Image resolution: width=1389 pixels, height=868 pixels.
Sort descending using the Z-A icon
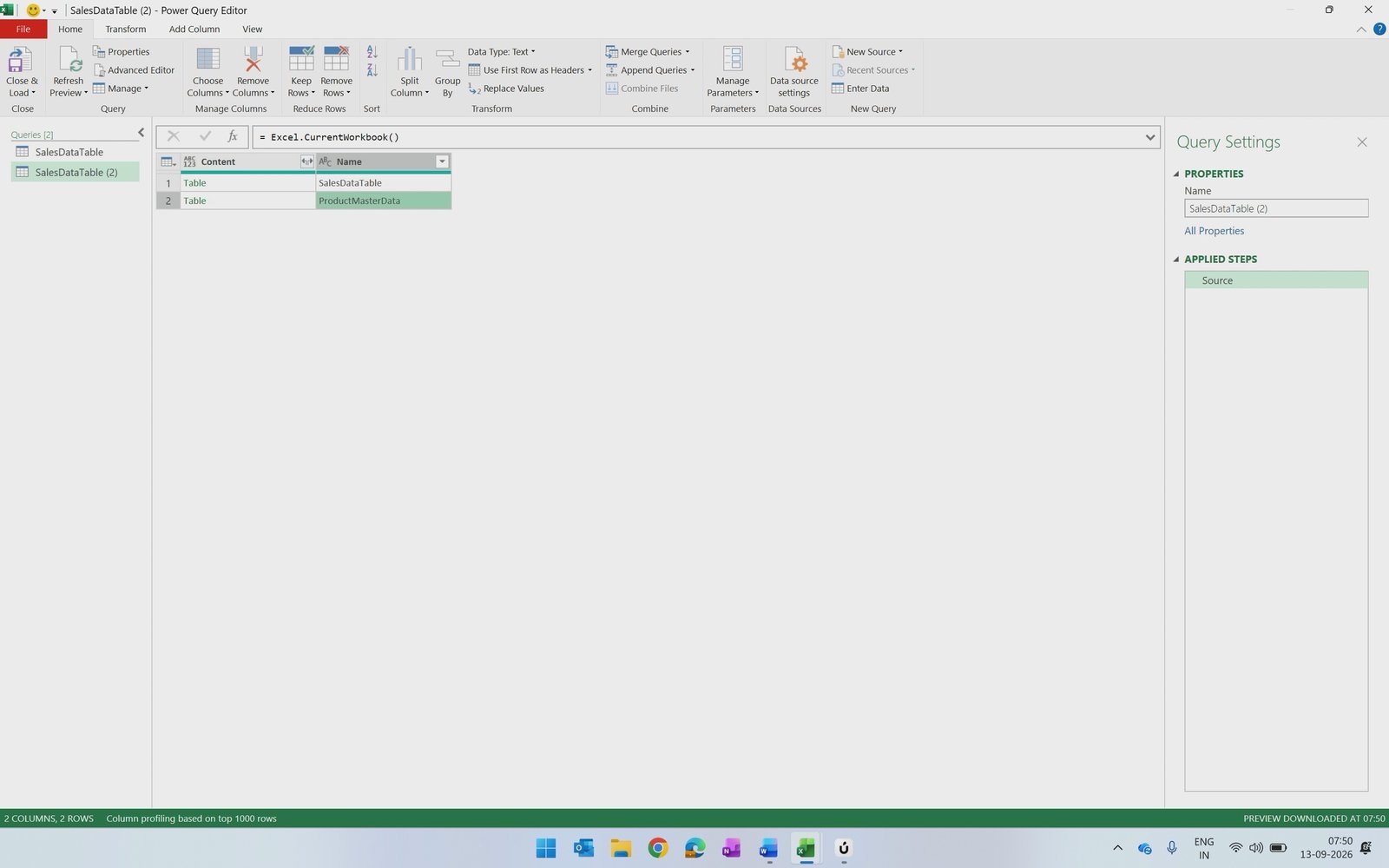pyautogui.click(x=372, y=70)
